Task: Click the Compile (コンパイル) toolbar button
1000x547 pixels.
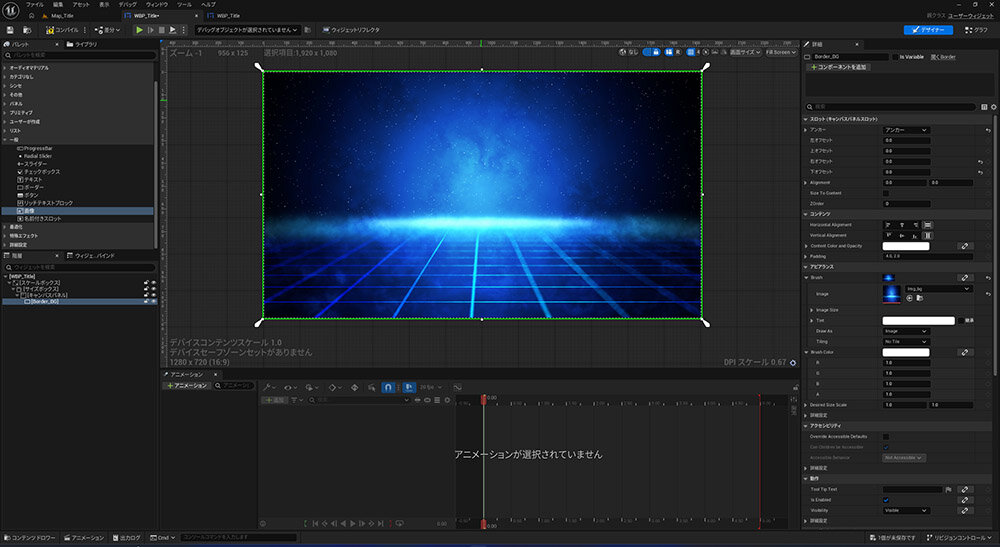Action: coord(61,30)
